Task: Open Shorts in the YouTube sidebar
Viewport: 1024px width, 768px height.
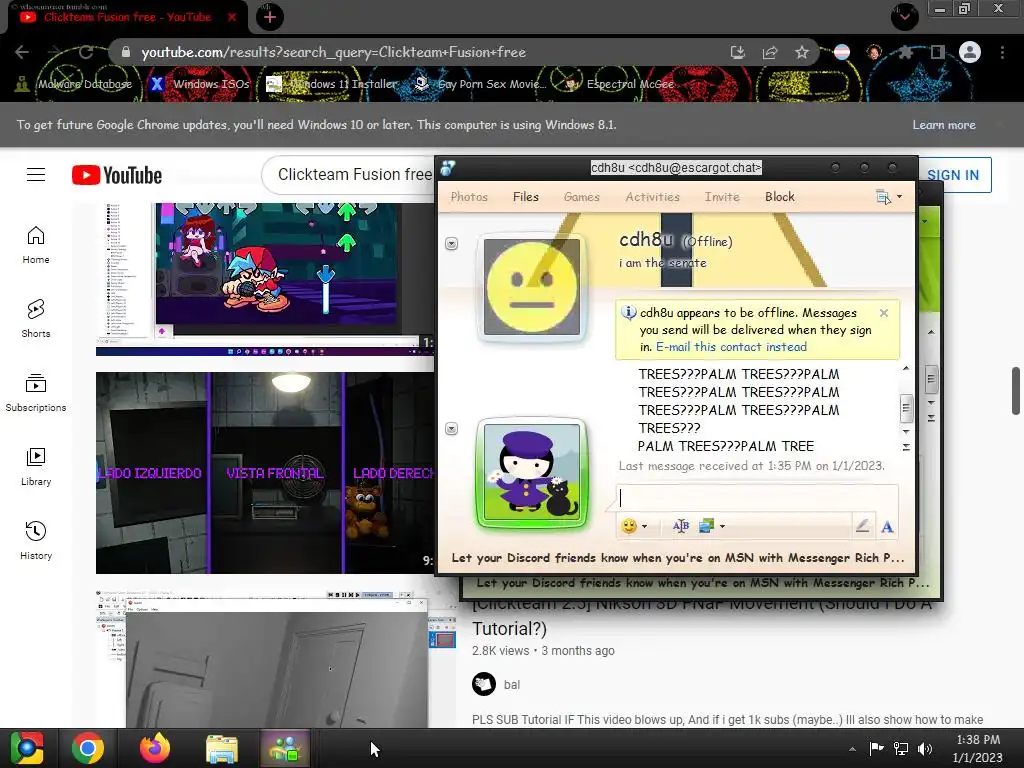Action: (36, 319)
